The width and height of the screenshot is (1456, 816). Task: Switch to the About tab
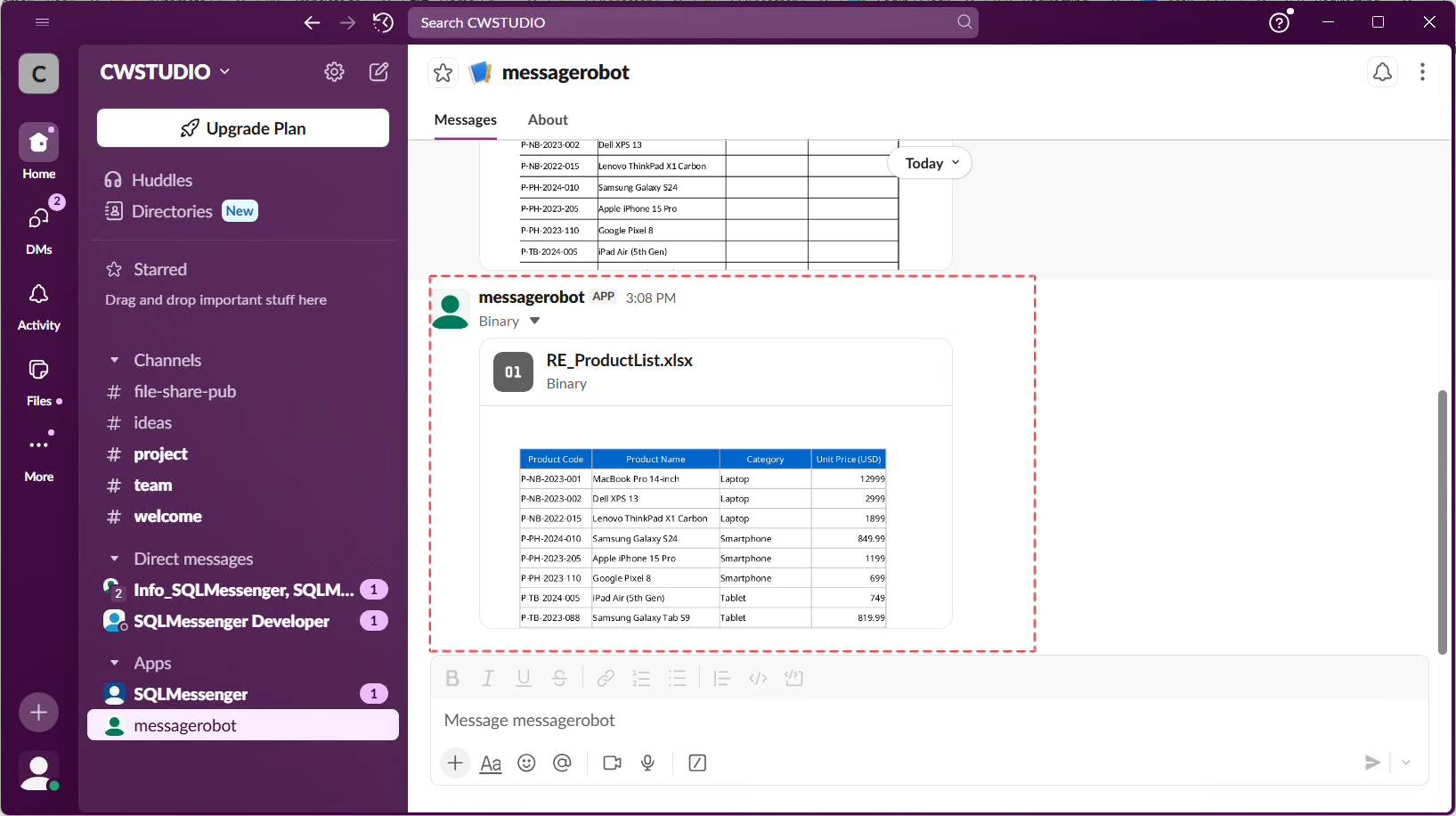547,119
